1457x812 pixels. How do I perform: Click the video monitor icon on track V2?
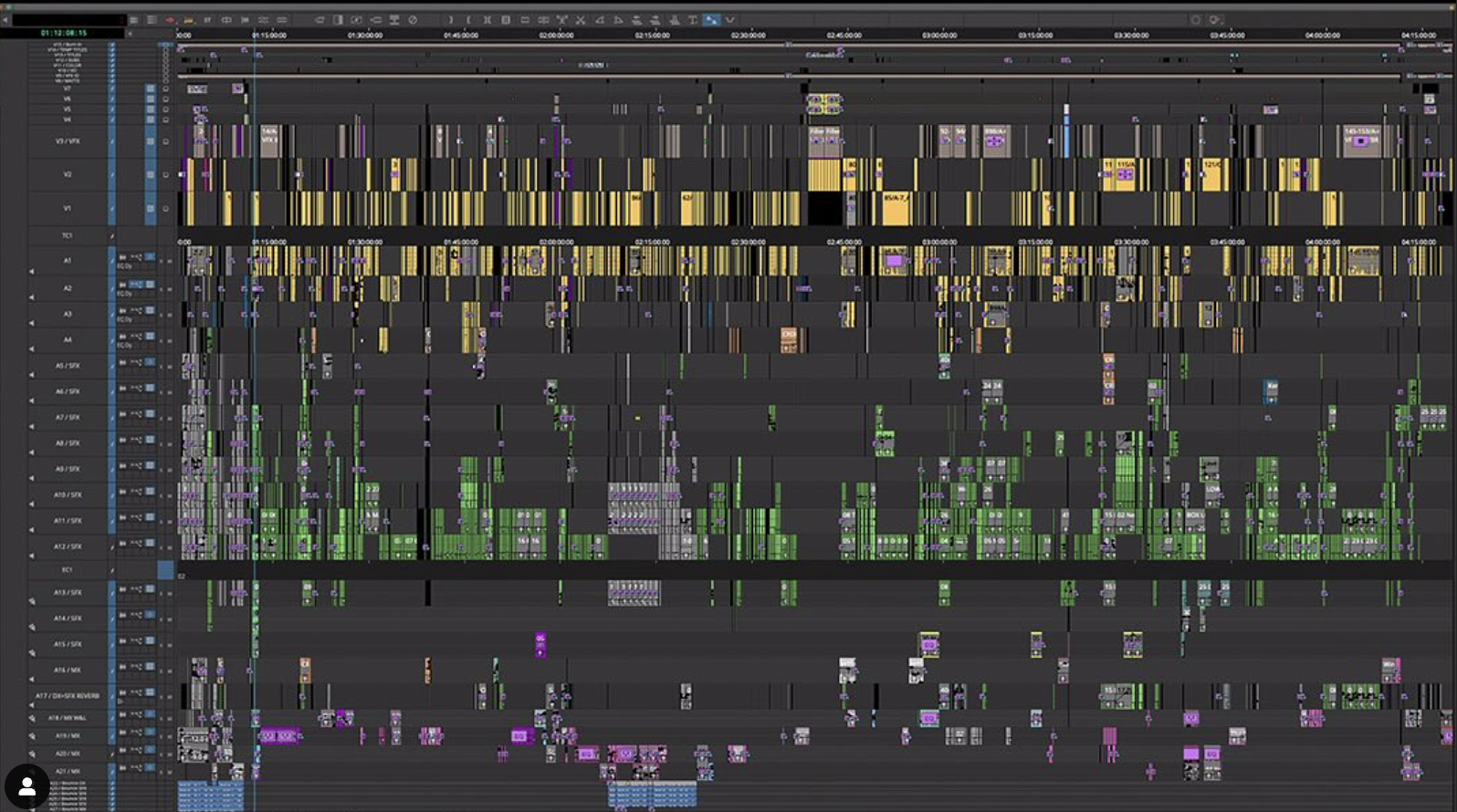(x=165, y=174)
